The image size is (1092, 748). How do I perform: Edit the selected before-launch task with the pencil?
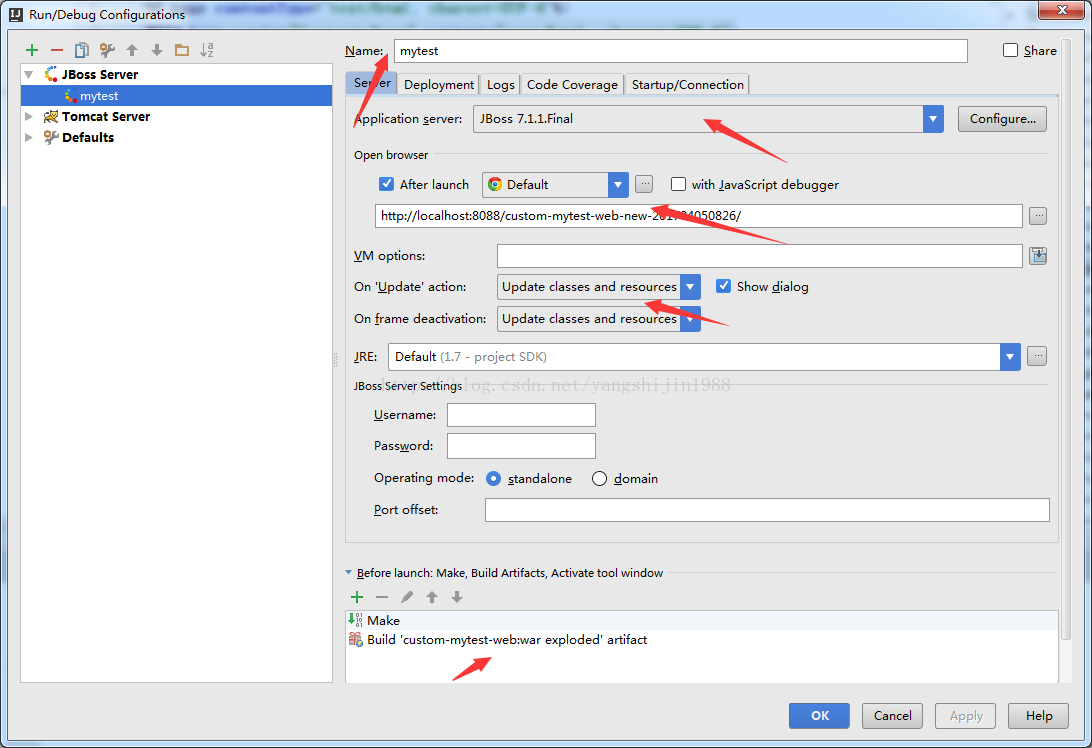tap(407, 597)
